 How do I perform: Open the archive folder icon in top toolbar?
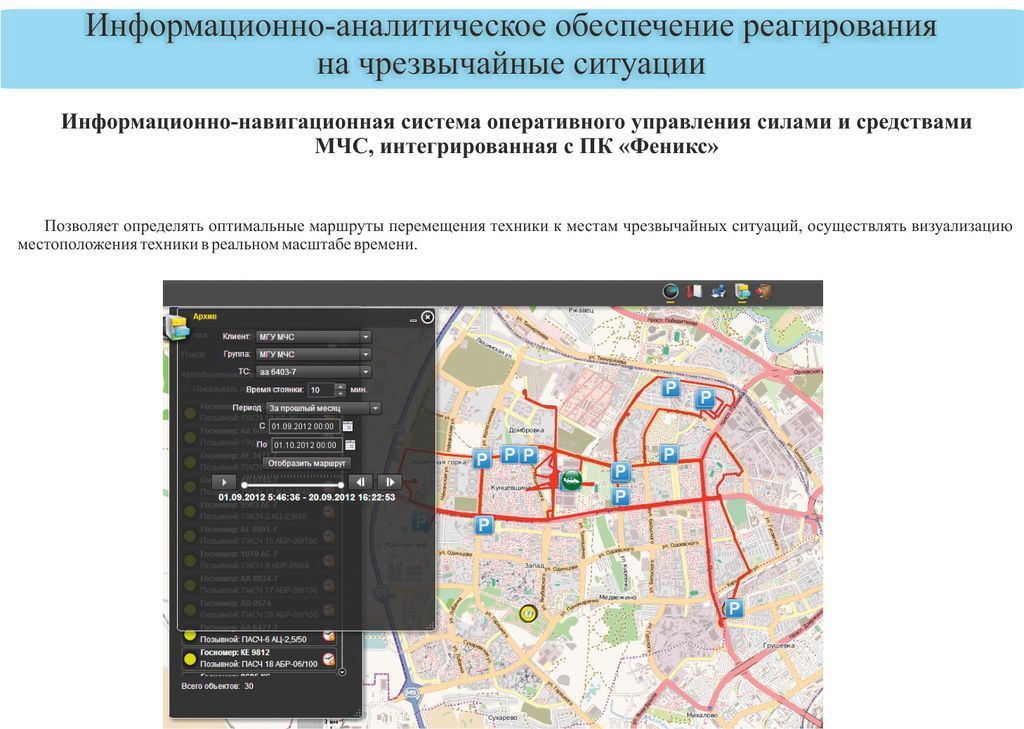(742, 291)
